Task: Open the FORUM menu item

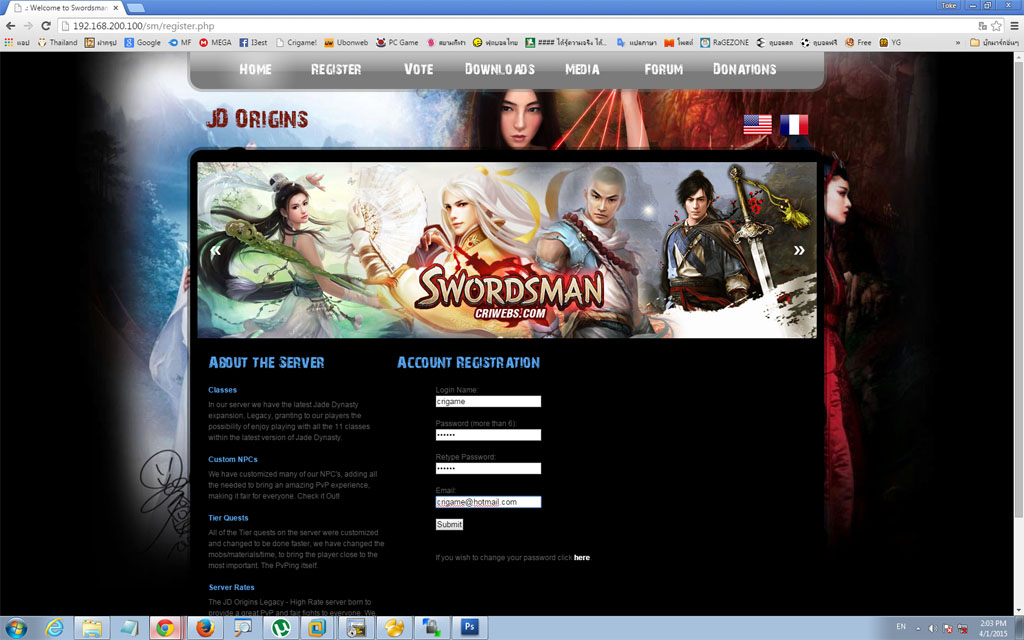Action: [x=664, y=69]
